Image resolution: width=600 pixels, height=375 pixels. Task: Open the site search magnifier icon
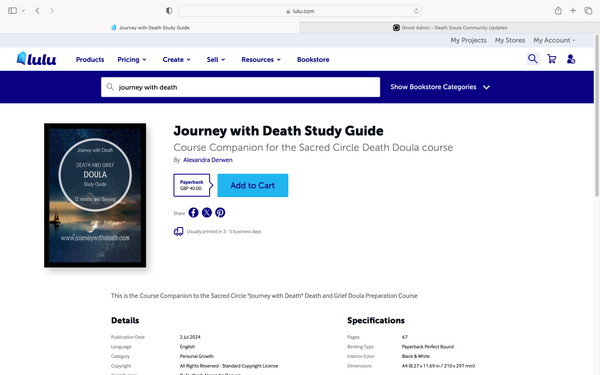(x=533, y=59)
